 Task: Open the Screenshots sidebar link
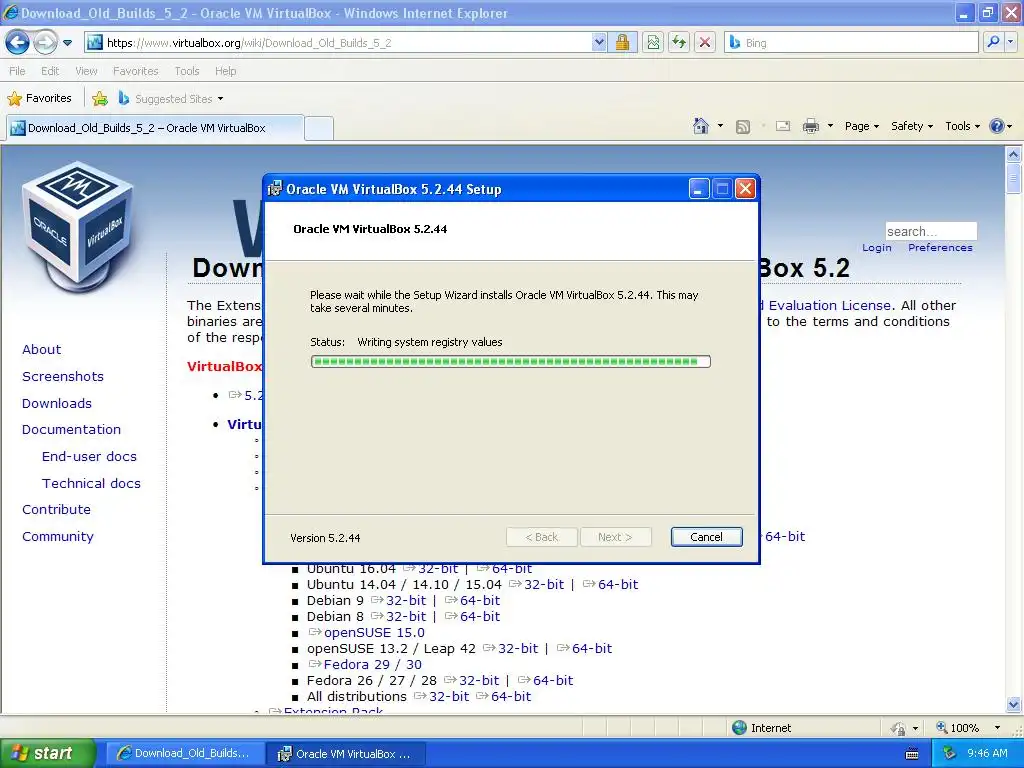(x=63, y=376)
